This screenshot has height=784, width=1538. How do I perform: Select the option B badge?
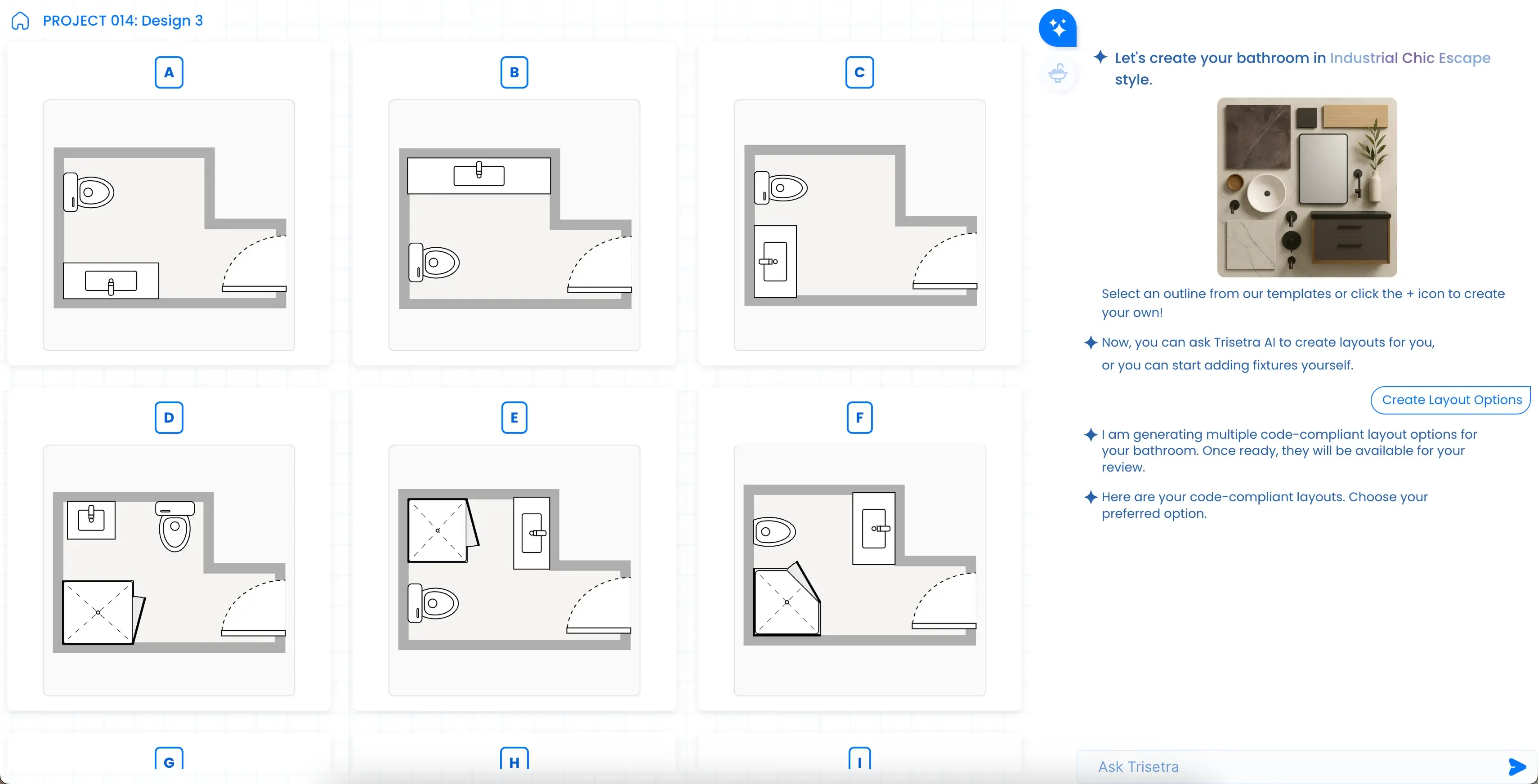coord(514,71)
